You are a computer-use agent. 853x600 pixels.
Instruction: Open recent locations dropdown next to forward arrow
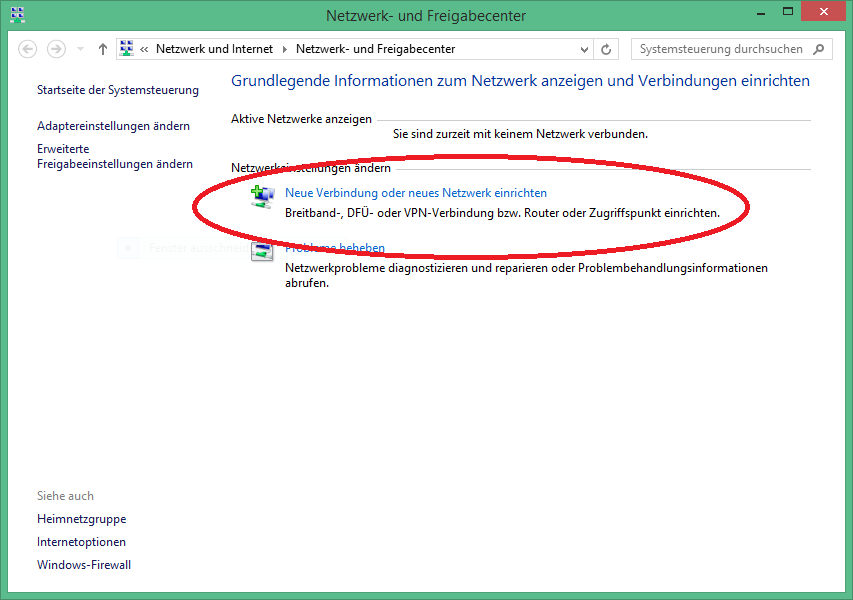pos(81,50)
